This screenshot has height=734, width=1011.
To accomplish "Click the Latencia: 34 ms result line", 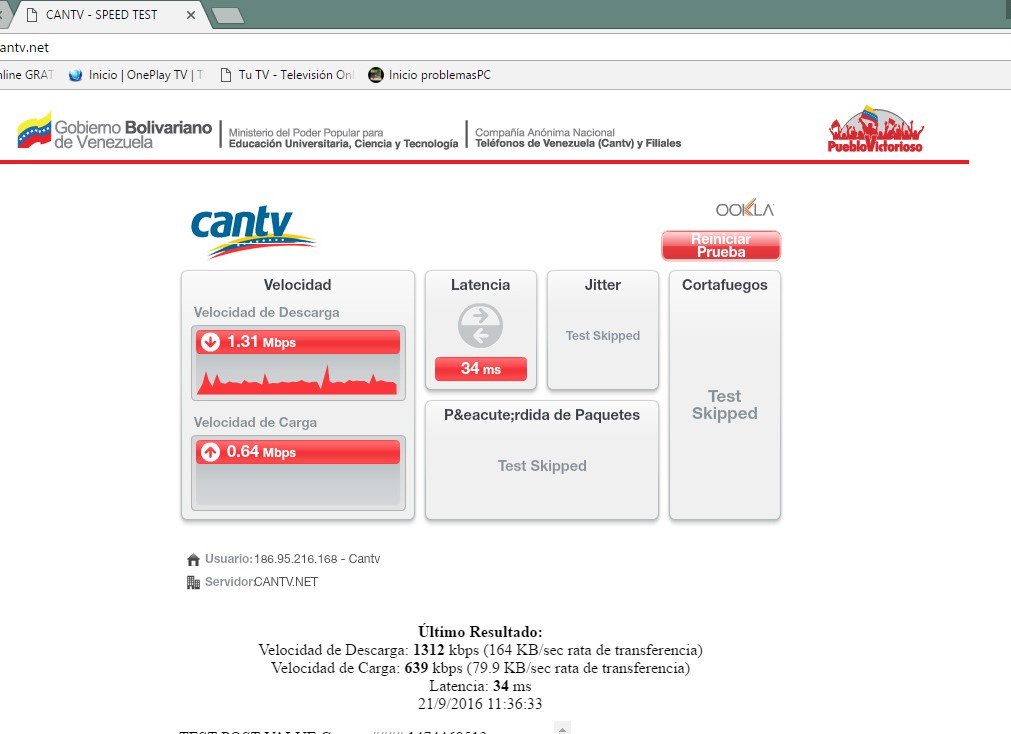I will pyautogui.click(x=480, y=686).
